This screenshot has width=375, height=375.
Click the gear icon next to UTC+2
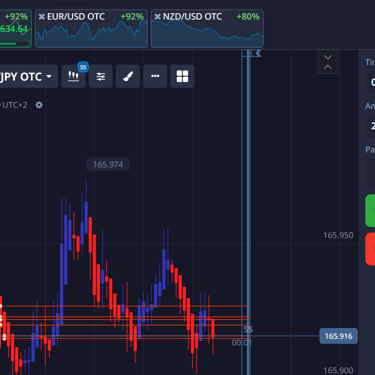[39, 105]
